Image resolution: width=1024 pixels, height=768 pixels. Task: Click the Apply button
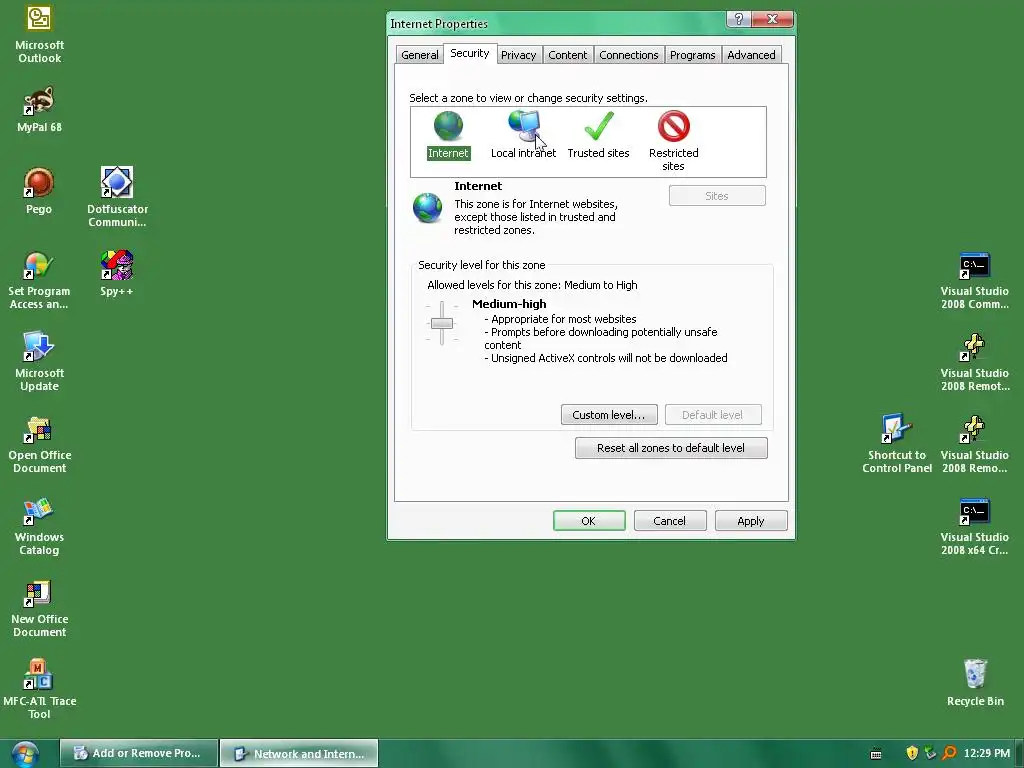[750, 520]
